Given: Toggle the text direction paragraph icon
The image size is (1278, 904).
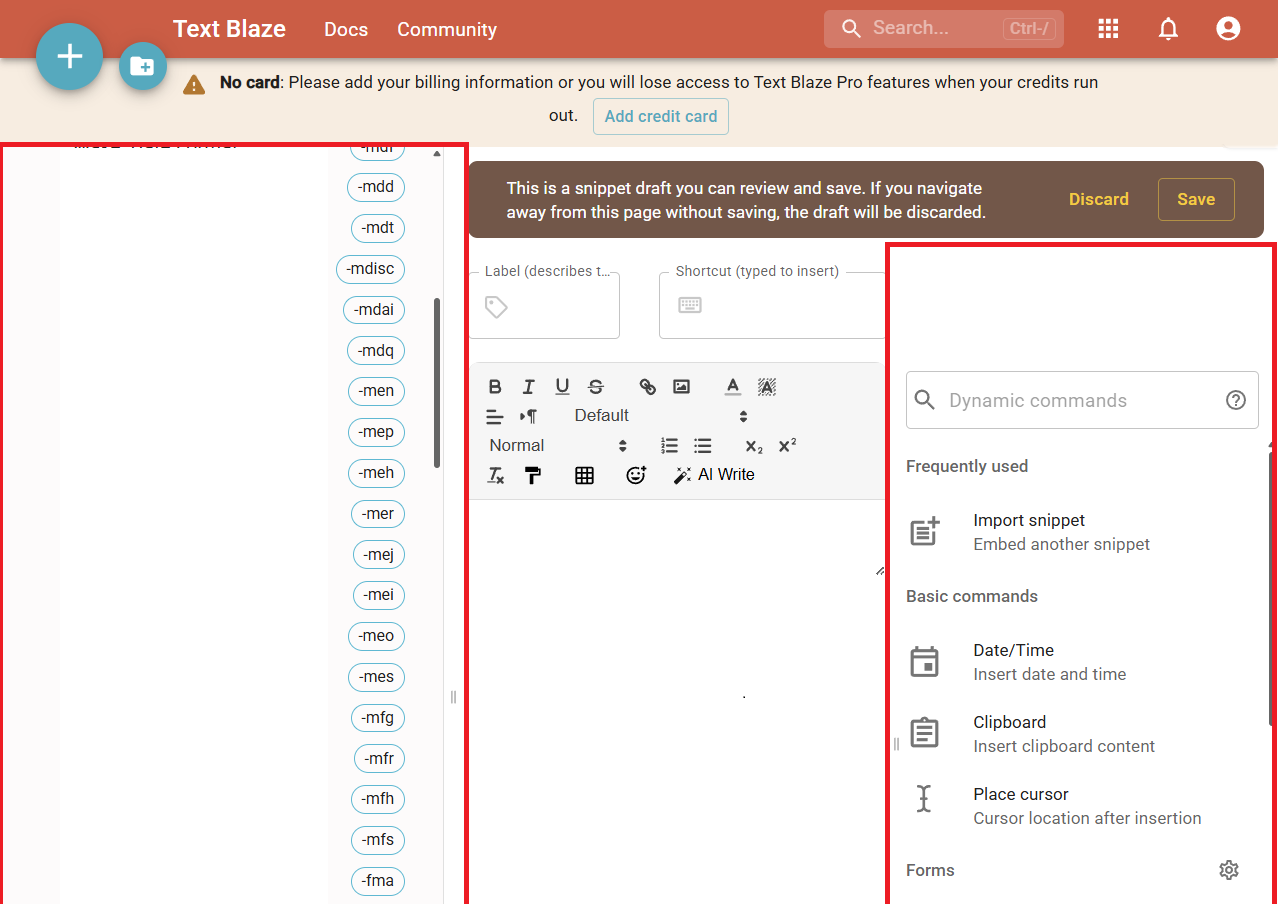Looking at the screenshot, I should 528,416.
